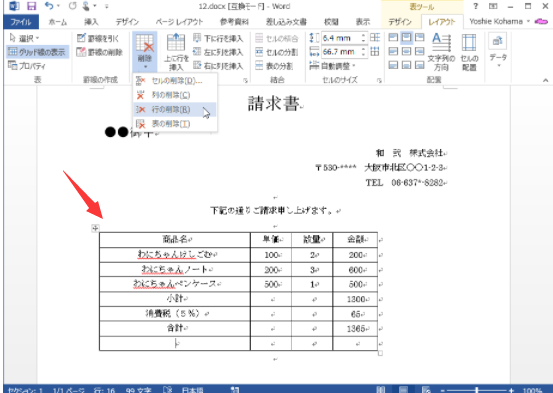Screen dimensions: 553x393
Task: Click the 削除 dropdown button
Action: point(145,52)
